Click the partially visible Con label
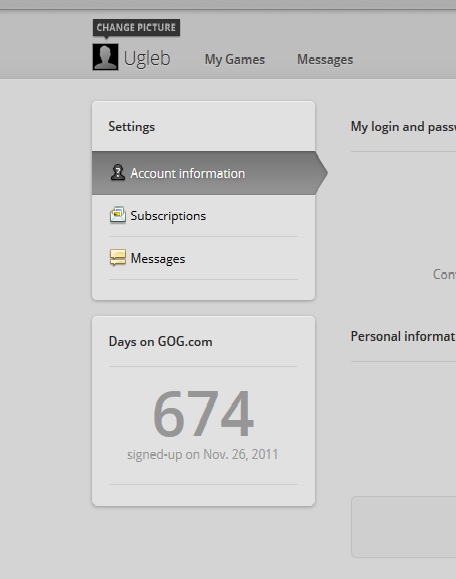This screenshot has height=579, width=456. pos(444,274)
